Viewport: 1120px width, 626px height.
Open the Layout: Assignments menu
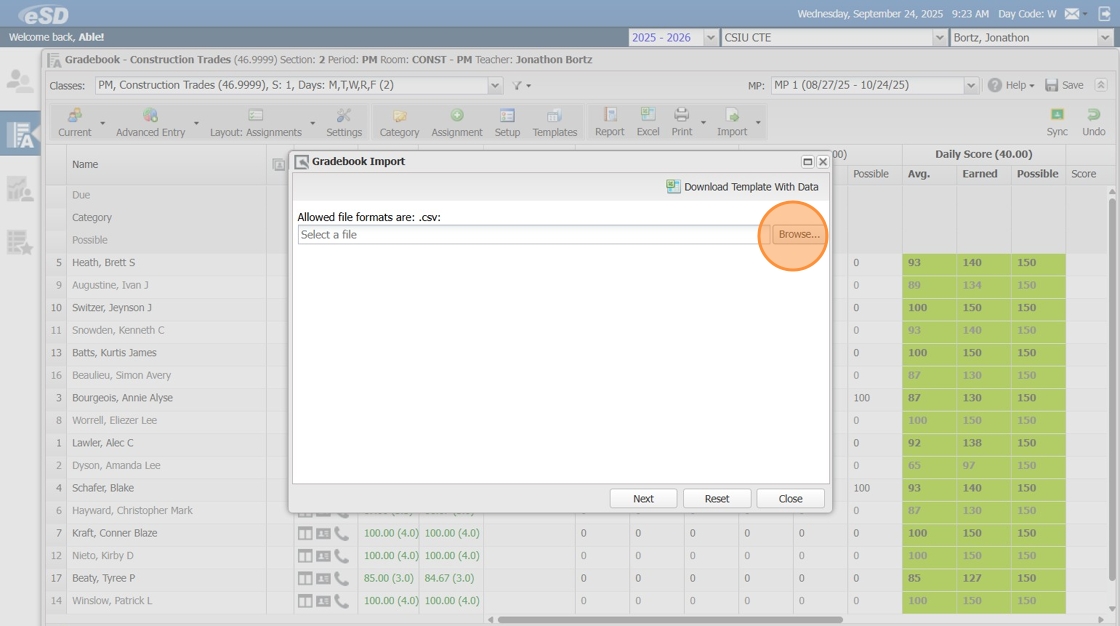(x=256, y=122)
